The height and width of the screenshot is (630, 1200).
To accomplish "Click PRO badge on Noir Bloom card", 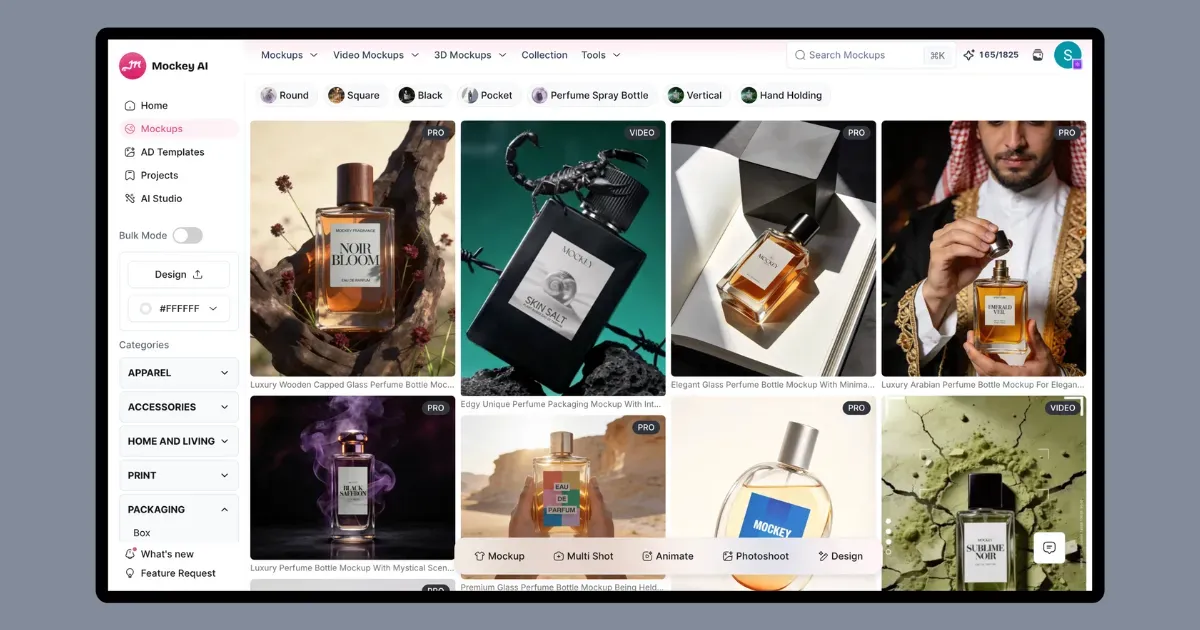I will 436,132.
